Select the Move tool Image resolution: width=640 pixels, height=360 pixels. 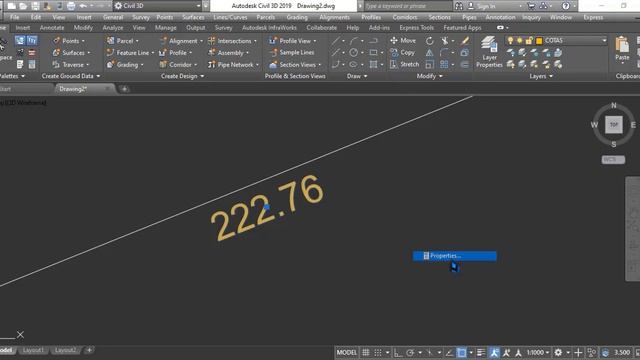(x=402, y=41)
